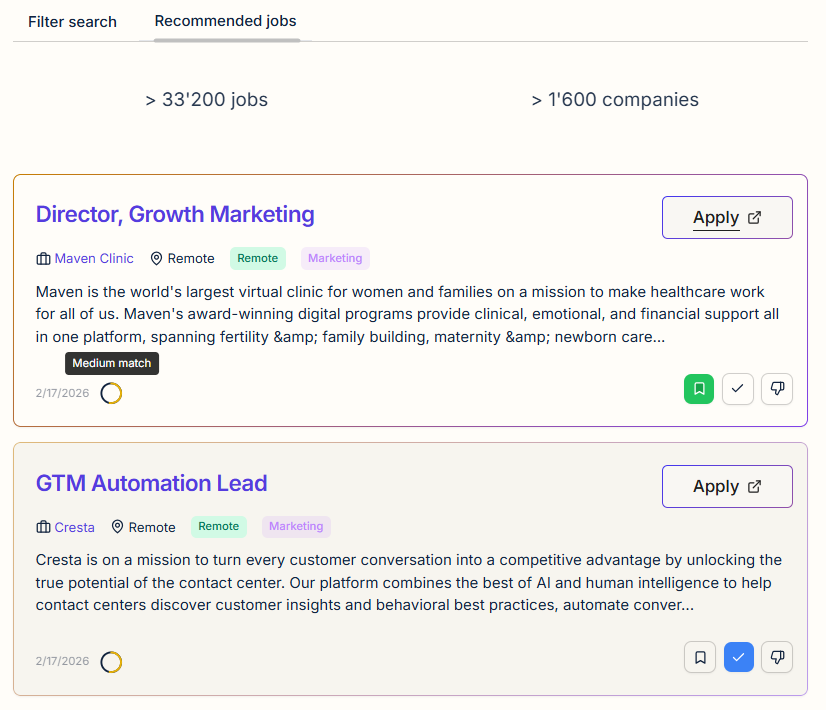The image size is (826, 710).
Task: Switch to the Recommended jobs tab
Action: (225, 21)
